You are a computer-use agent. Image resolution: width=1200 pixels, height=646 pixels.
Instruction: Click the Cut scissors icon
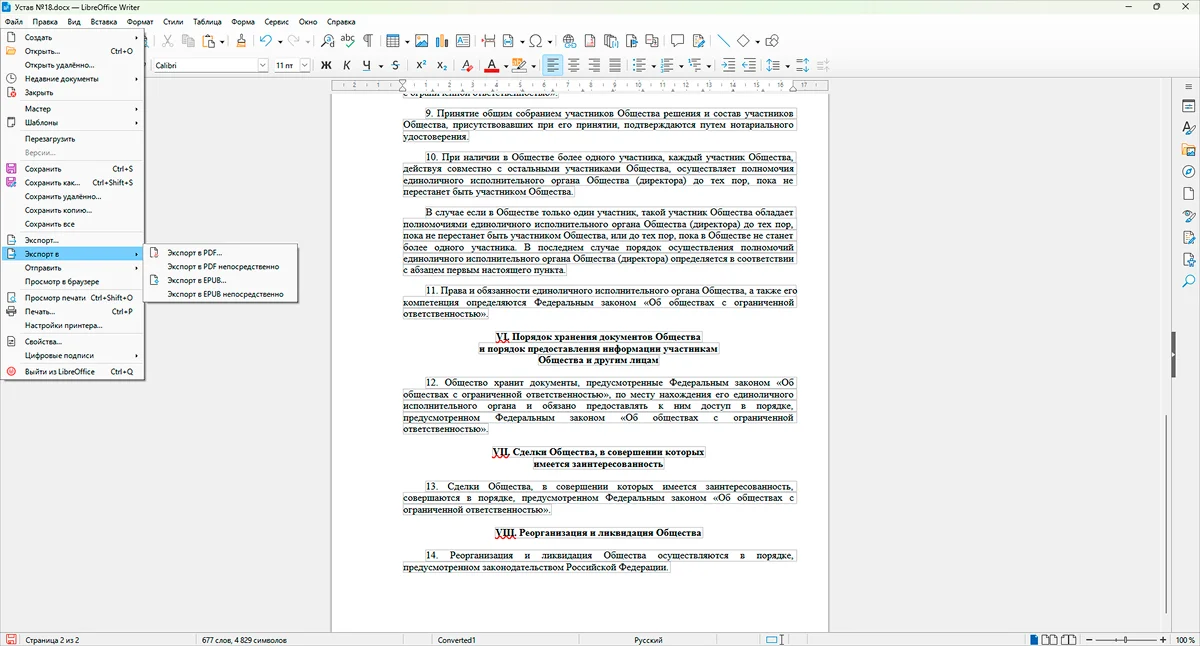coord(167,41)
